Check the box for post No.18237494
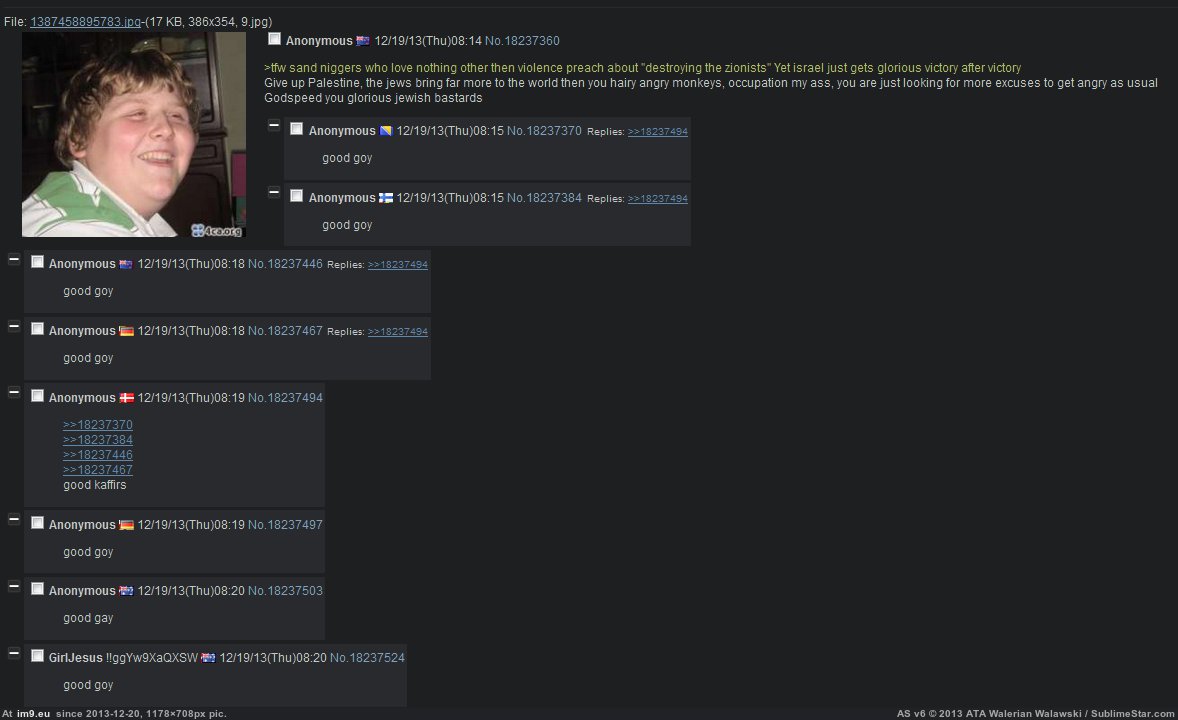The height and width of the screenshot is (720, 1178). pos(38,396)
